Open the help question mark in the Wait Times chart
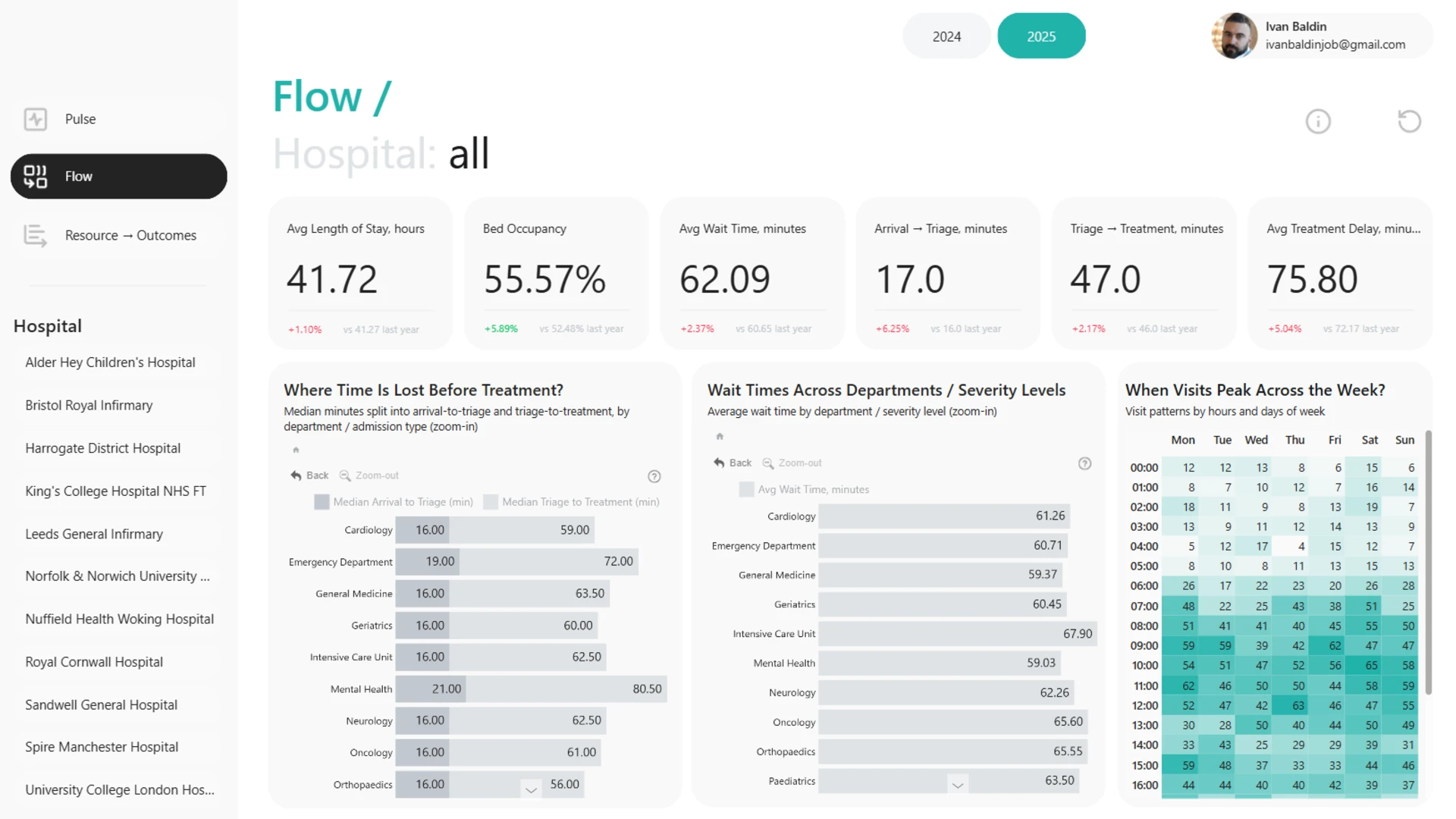Image resolution: width=1456 pixels, height=819 pixels. point(1085,463)
